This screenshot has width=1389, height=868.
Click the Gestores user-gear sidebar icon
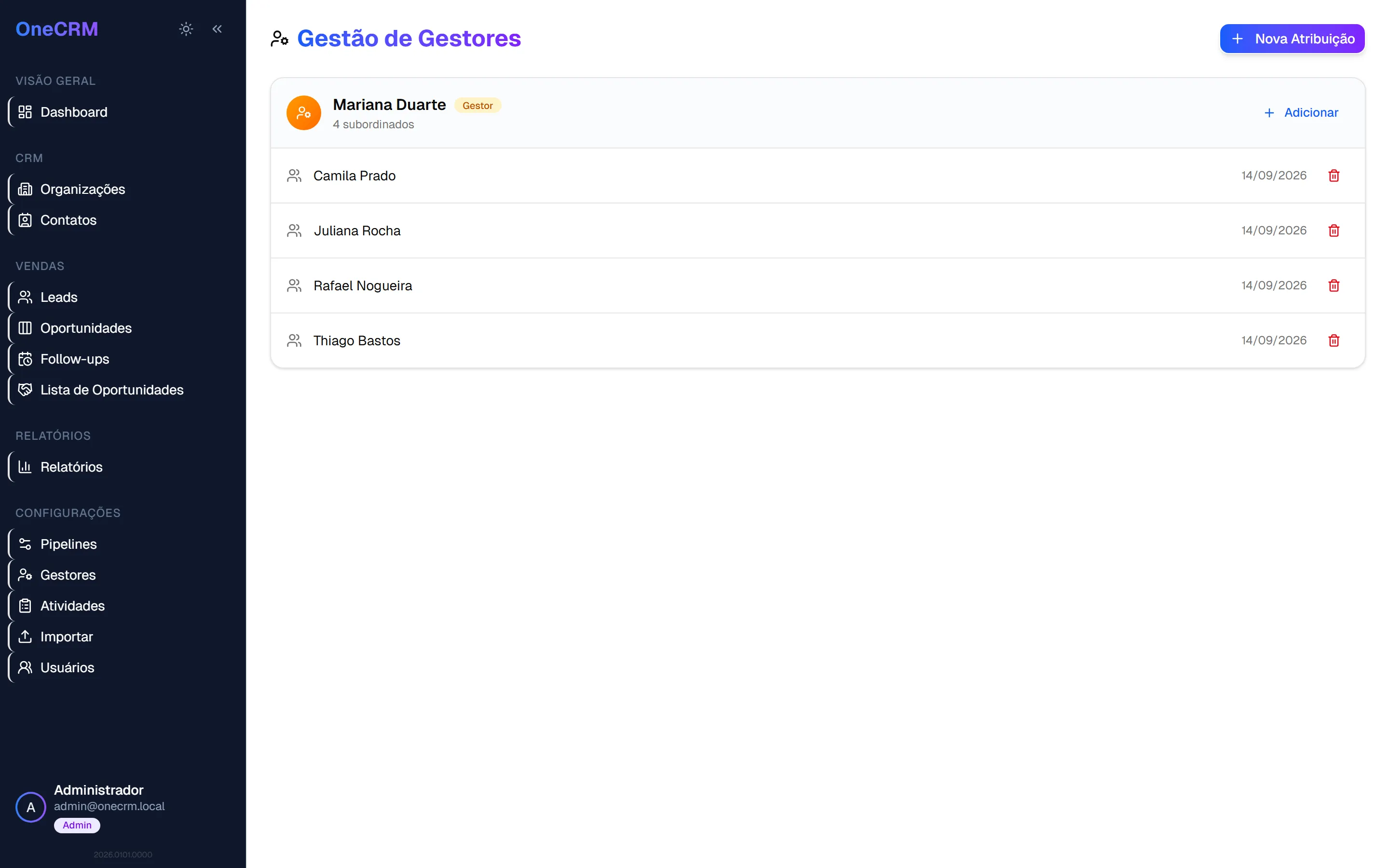point(25,575)
